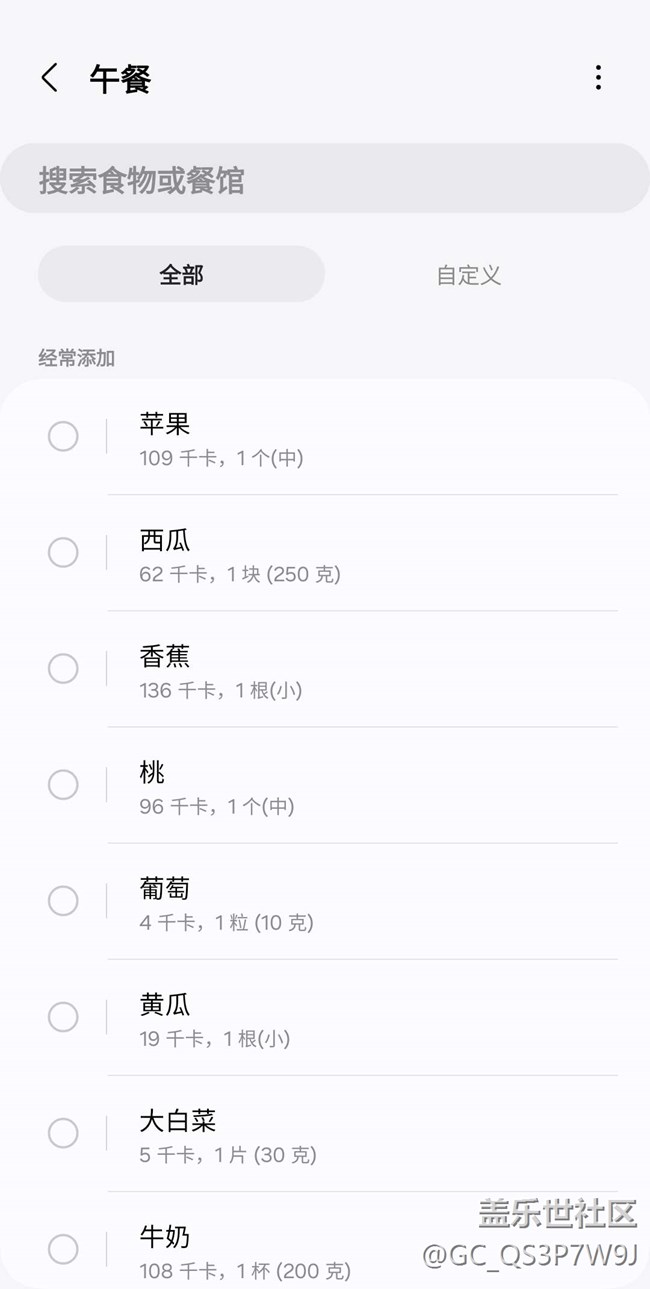Select the radio button for 香蕉

pos(63,669)
